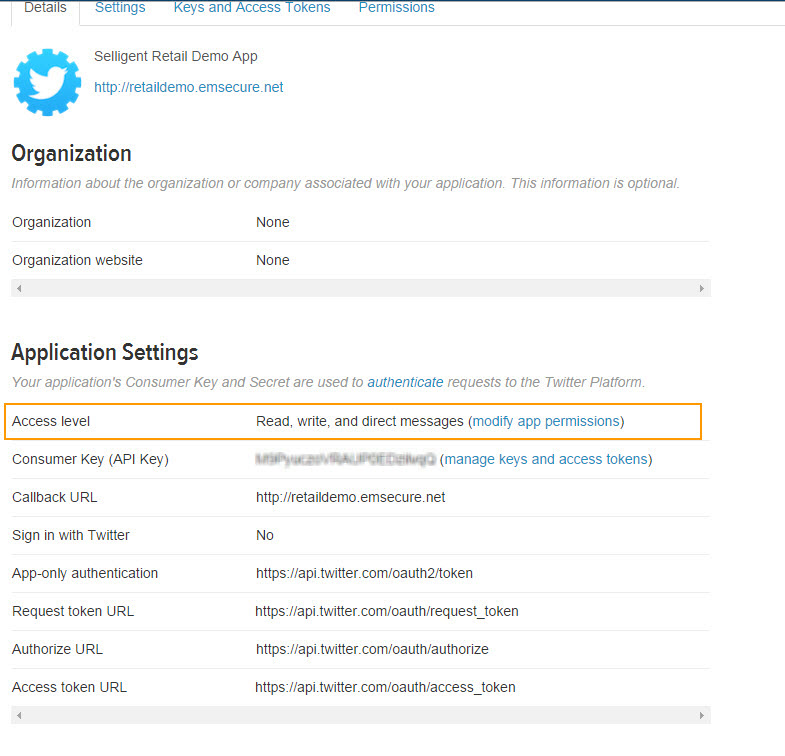Click the Twitter gear app icon
This screenshot has height=756, width=785.
(x=47, y=81)
